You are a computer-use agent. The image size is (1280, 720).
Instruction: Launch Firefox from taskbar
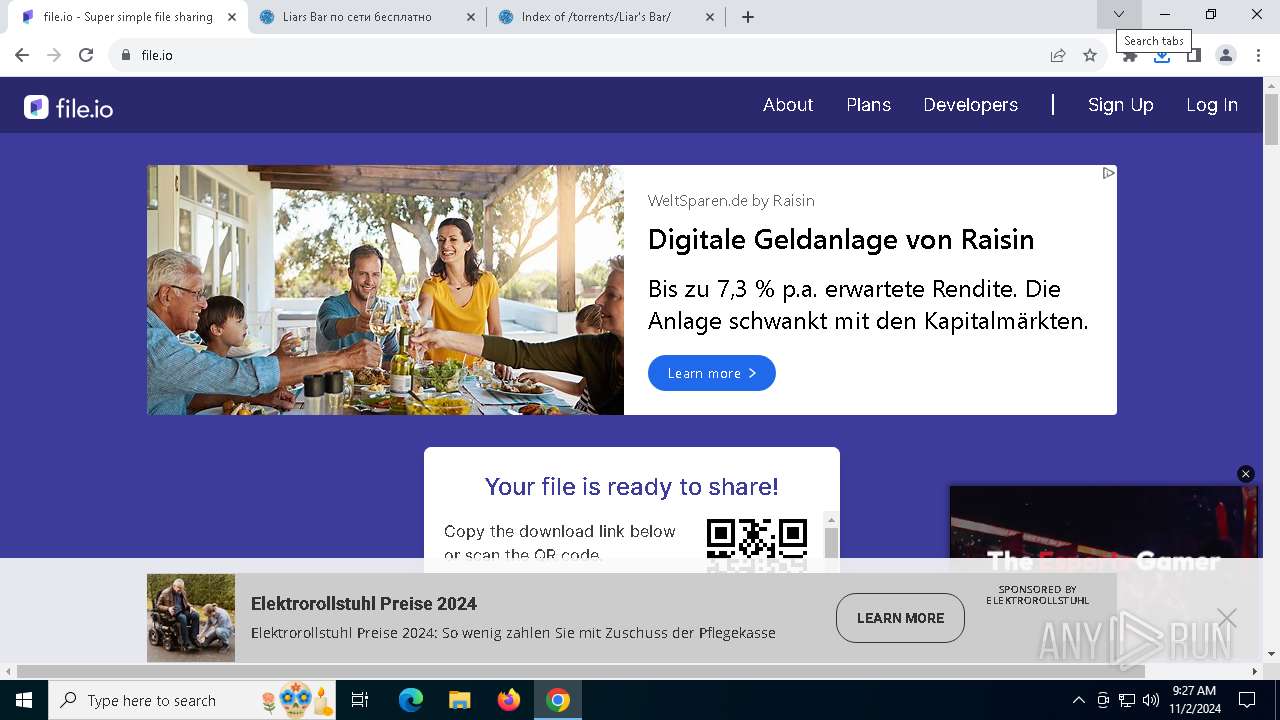[509, 700]
